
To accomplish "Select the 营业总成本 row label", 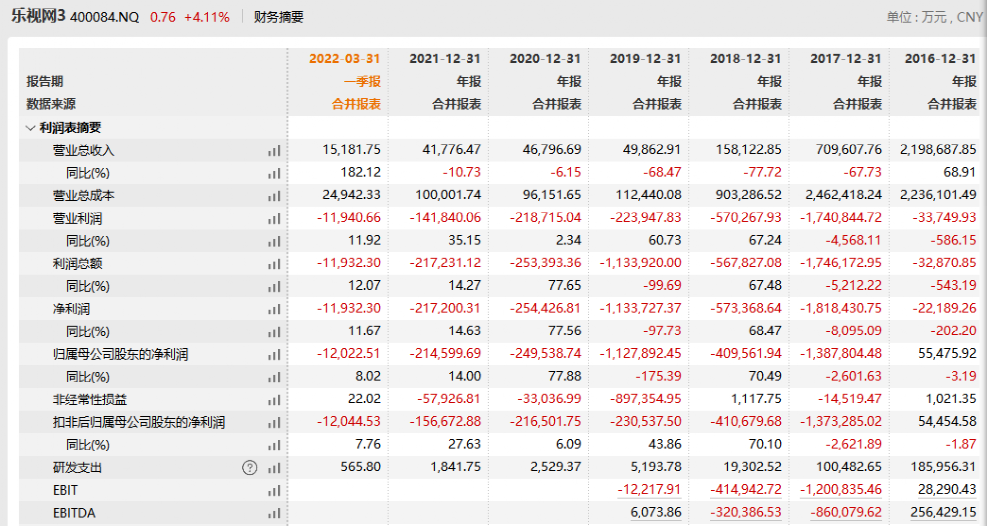I will click(x=84, y=196).
